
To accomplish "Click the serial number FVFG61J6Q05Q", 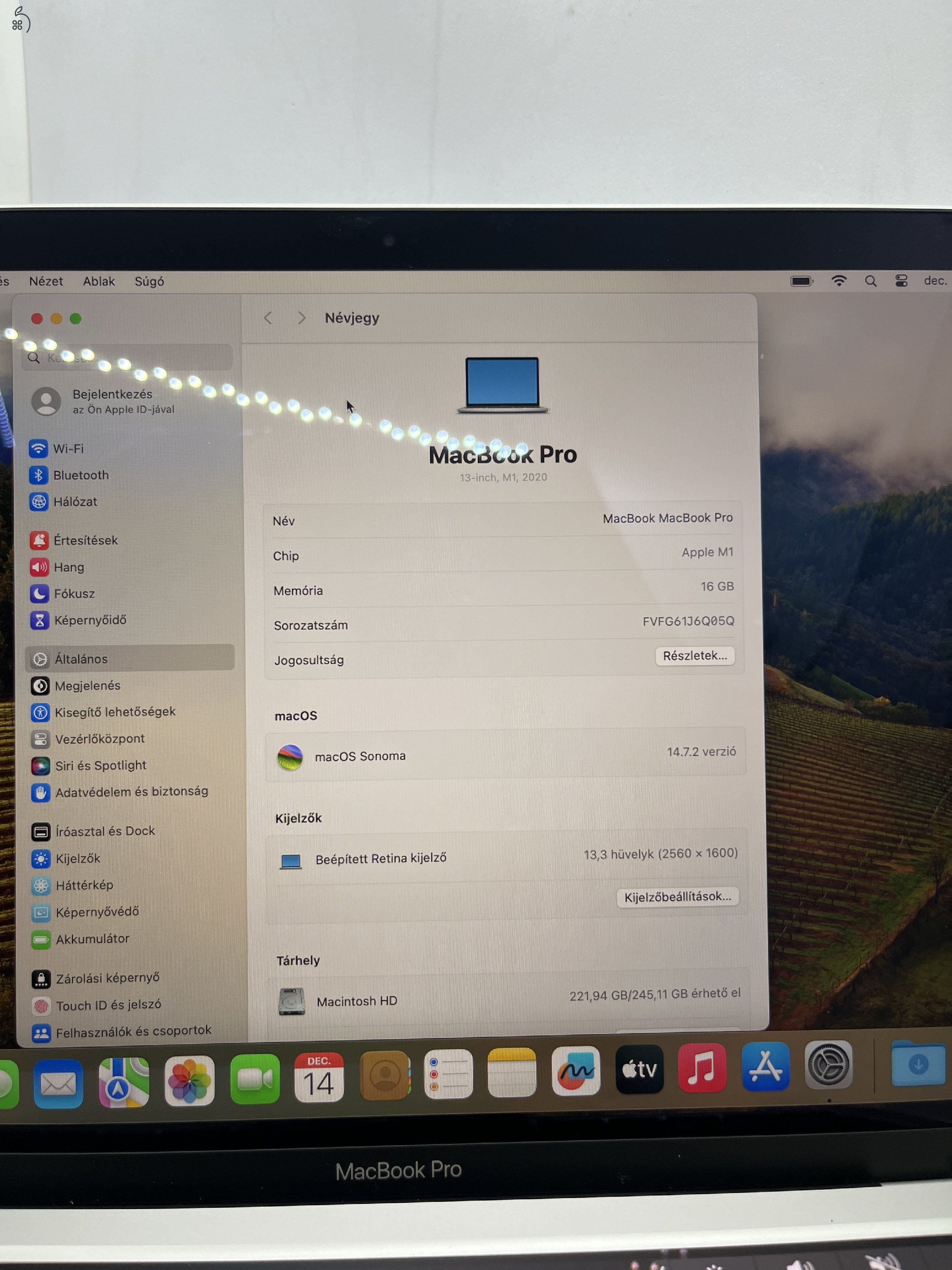I will [x=688, y=621].
